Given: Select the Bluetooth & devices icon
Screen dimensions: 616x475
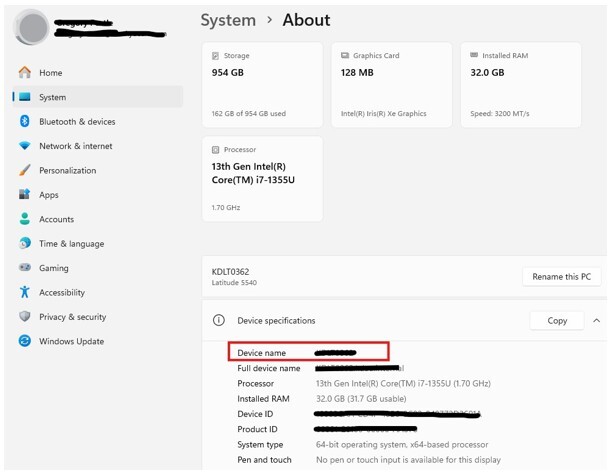Looking at the screenshot, I should point(24,122).
